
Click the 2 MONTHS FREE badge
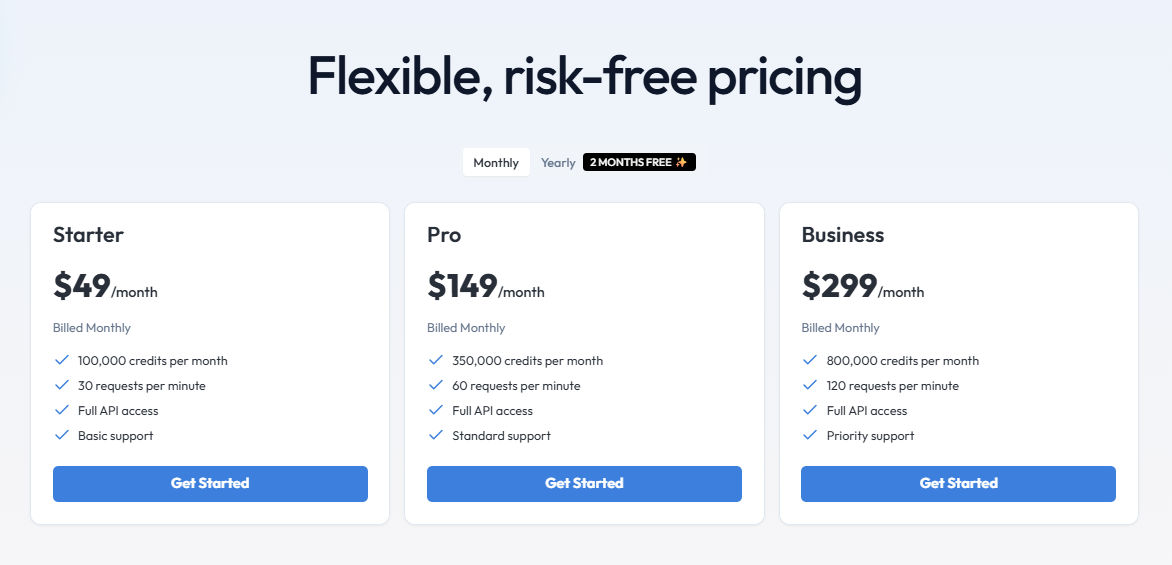pos(639,162)
